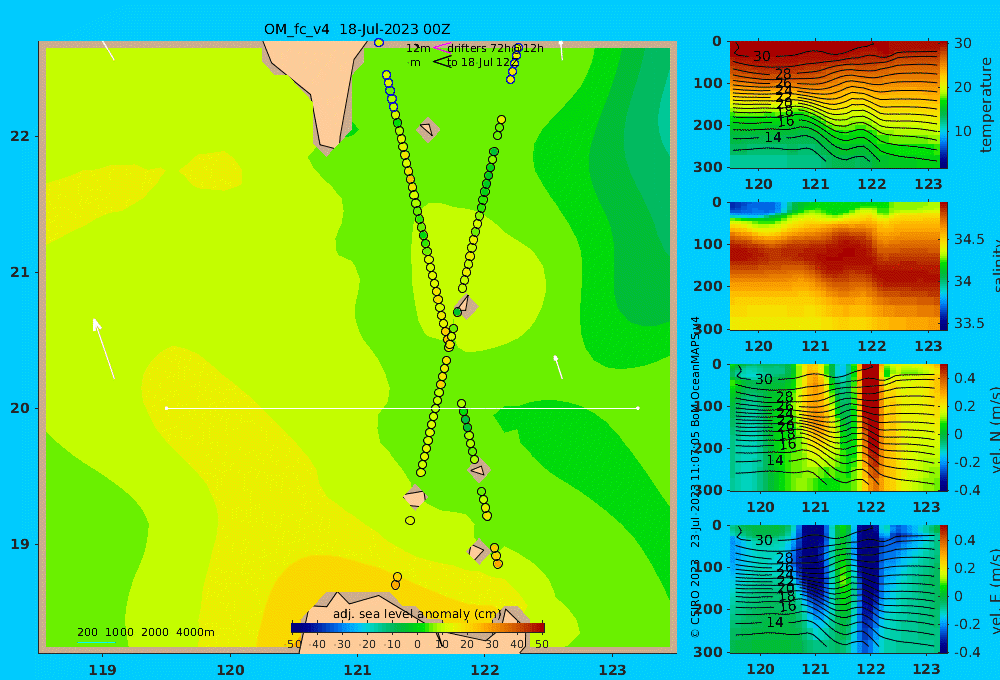This screenshot has width=1000, height=680.
Task: Select the diamond drifter marker near 20.7N 121.85E
Action: (x=466, y=306)
